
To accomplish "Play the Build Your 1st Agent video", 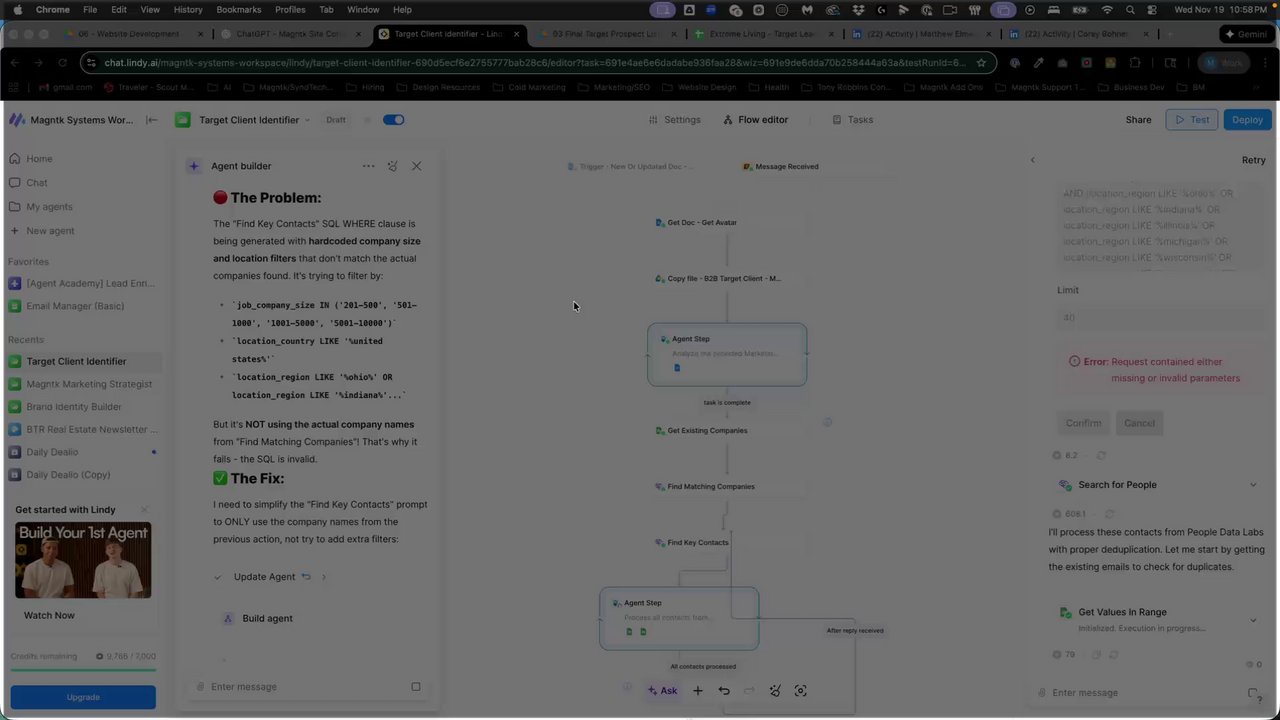I will tap(83, 560).
